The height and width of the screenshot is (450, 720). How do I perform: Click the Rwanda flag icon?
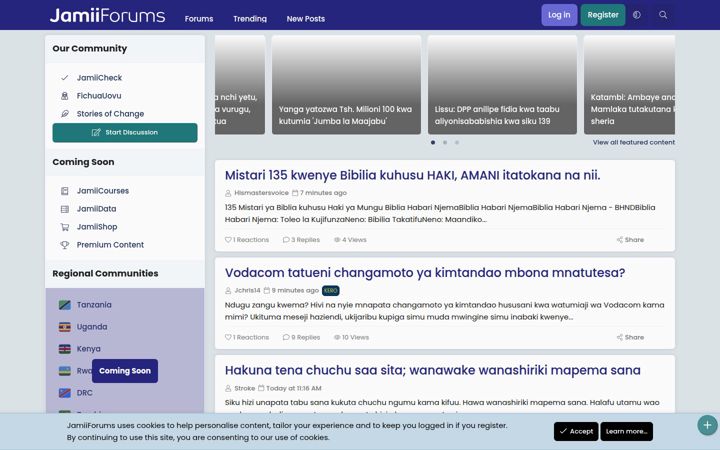65,371
